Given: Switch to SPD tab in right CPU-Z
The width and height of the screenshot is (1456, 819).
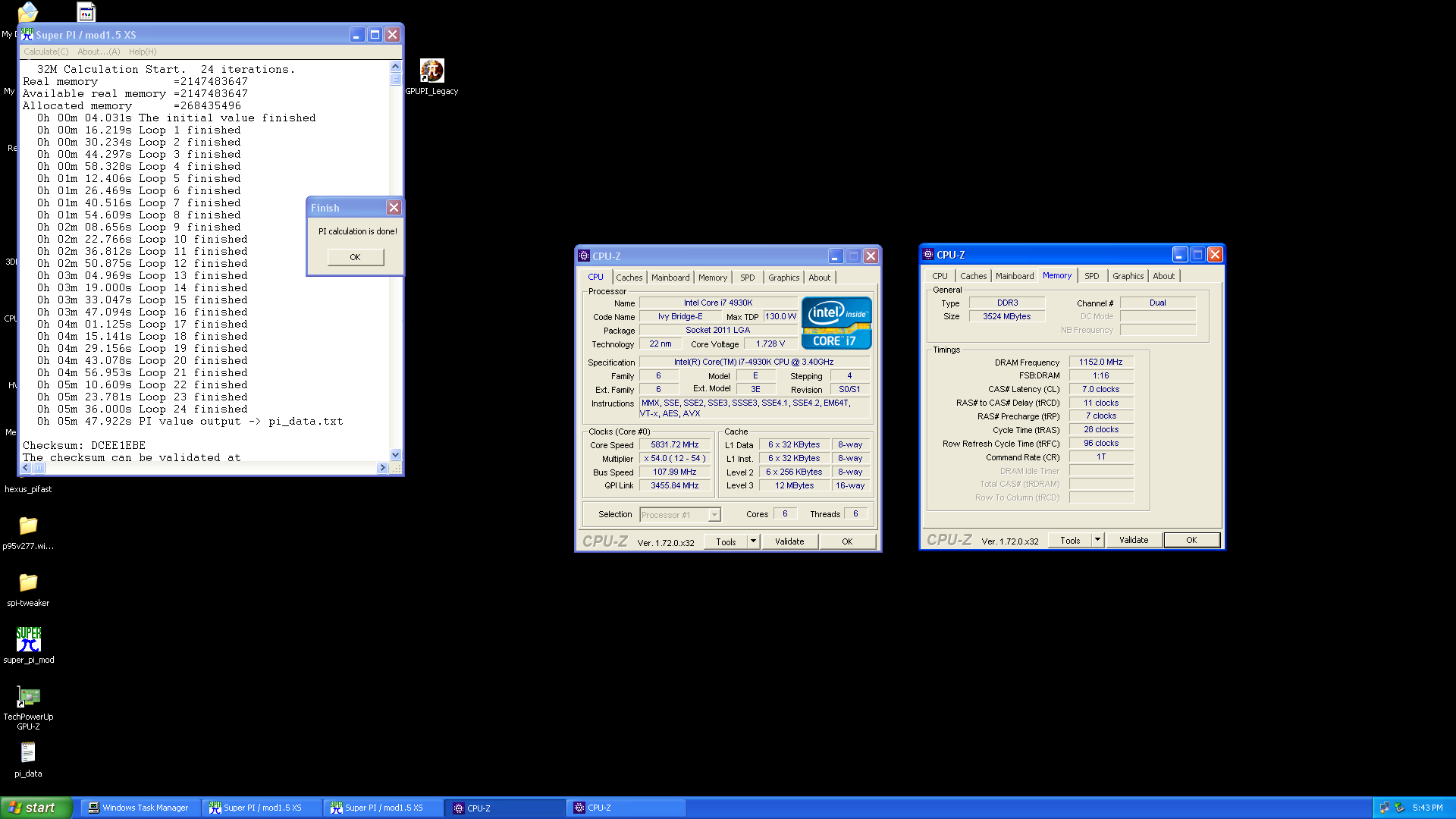Looking at the screenshot, I should point(1092,276).
